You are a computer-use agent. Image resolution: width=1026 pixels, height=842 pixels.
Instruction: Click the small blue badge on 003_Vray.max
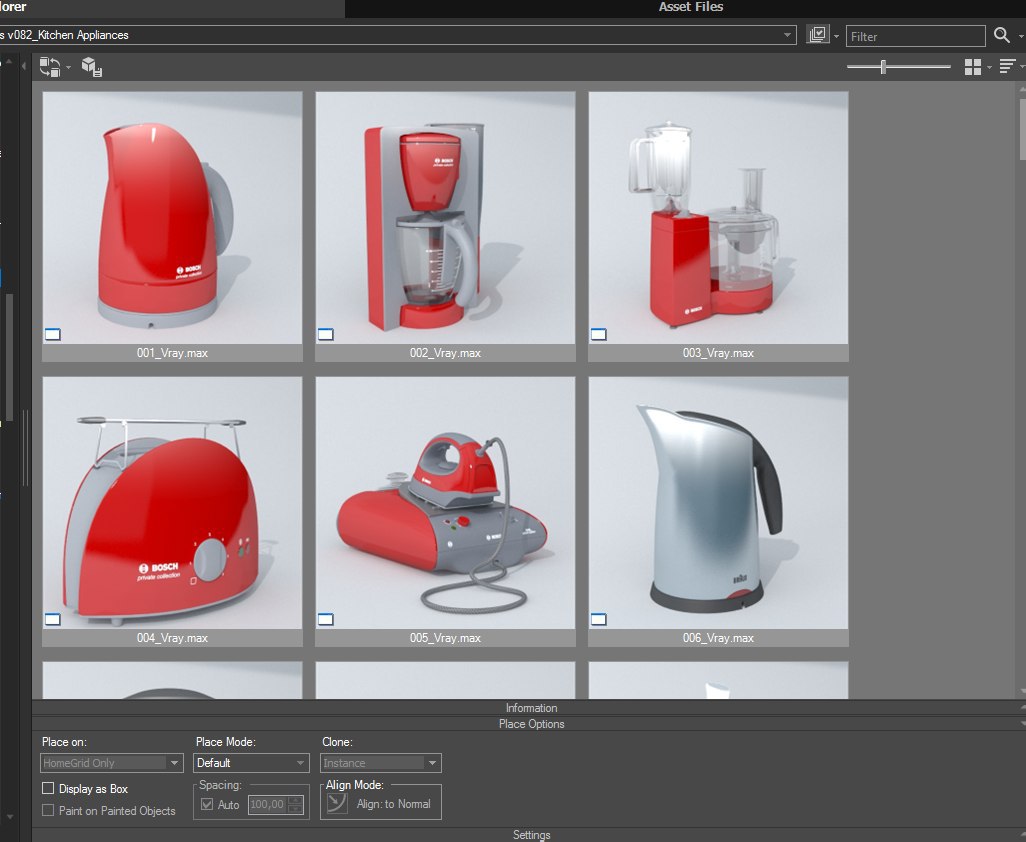(598, 335)
